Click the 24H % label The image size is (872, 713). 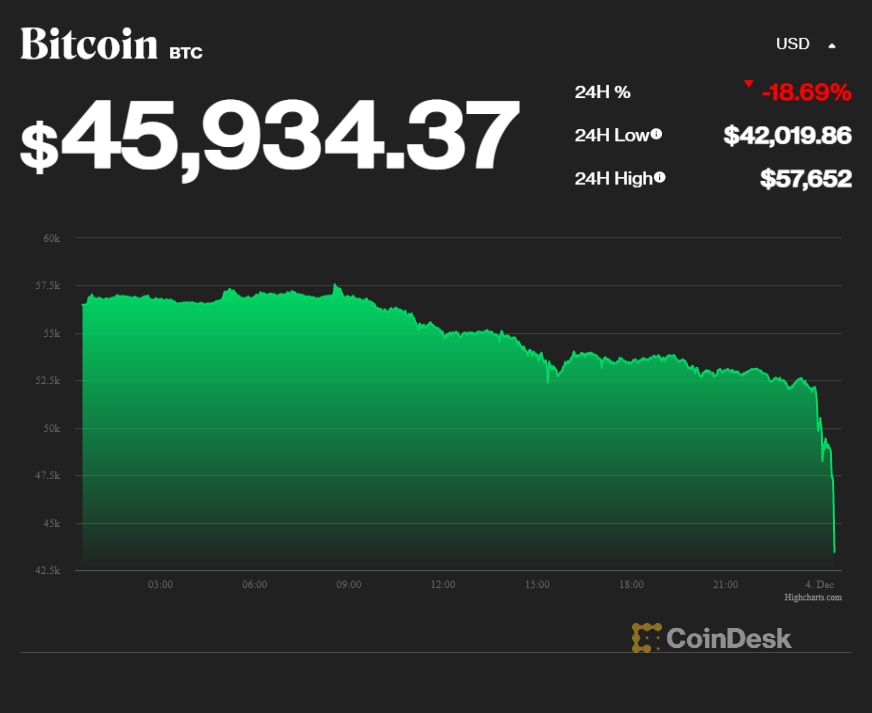pyautogui.click(x=602, y=92)
